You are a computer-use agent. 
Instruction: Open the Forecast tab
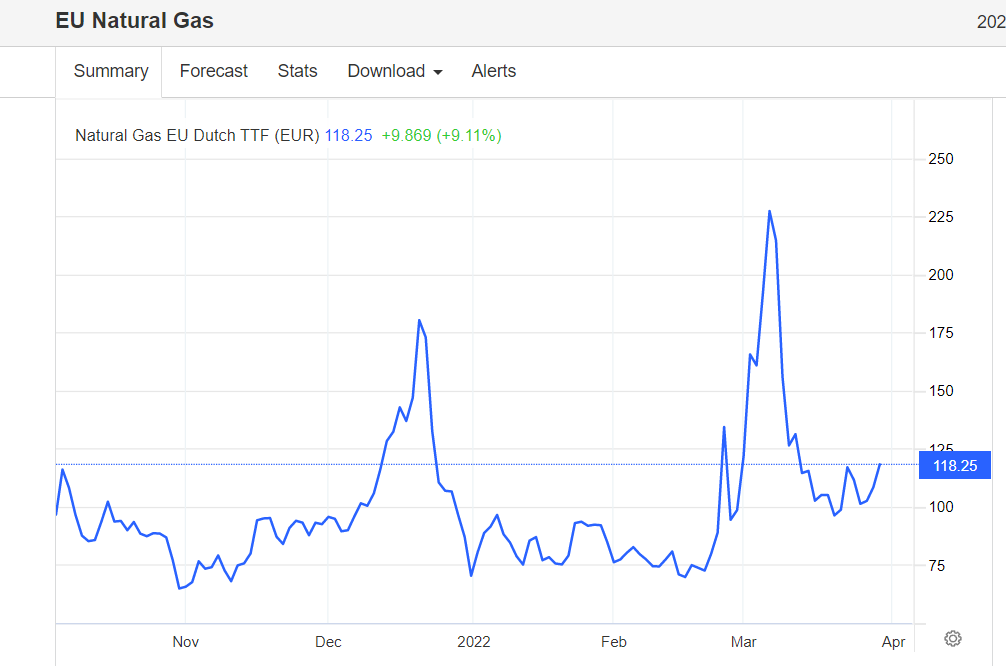pyautogui.click(x=214, y=71)
